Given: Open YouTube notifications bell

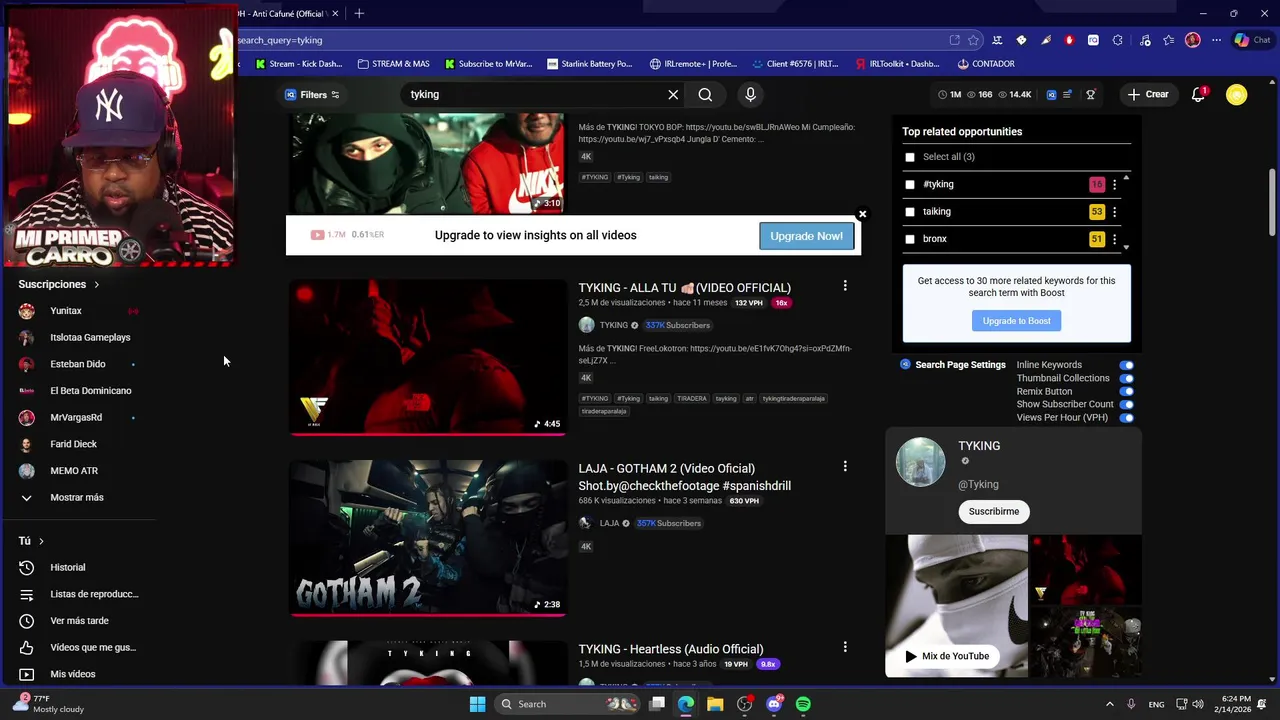Looking at the screenshot, I should click(1199, 94).
